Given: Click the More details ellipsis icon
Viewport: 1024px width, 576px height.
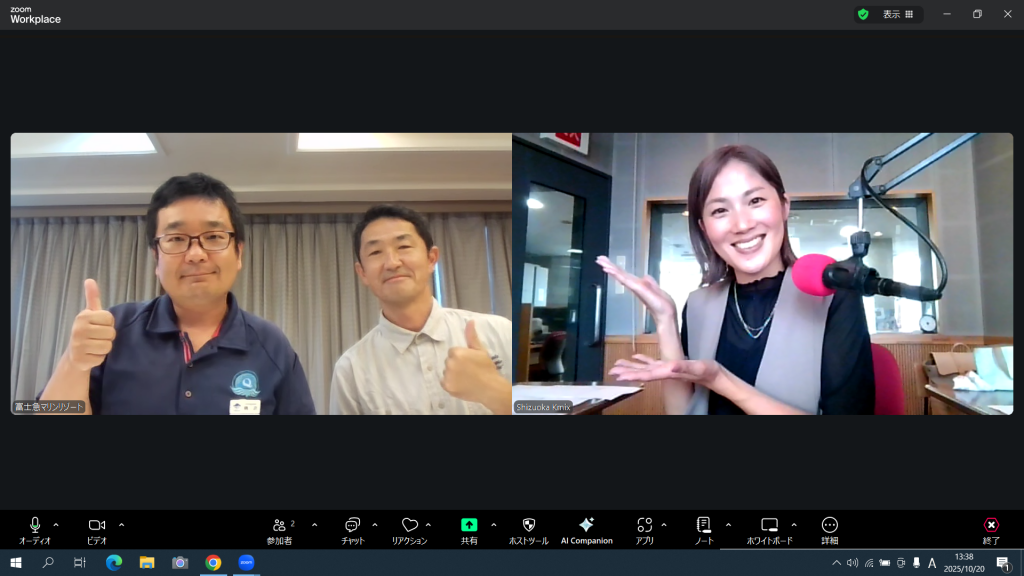Looking at the screenshot, I should click(829, 525).
